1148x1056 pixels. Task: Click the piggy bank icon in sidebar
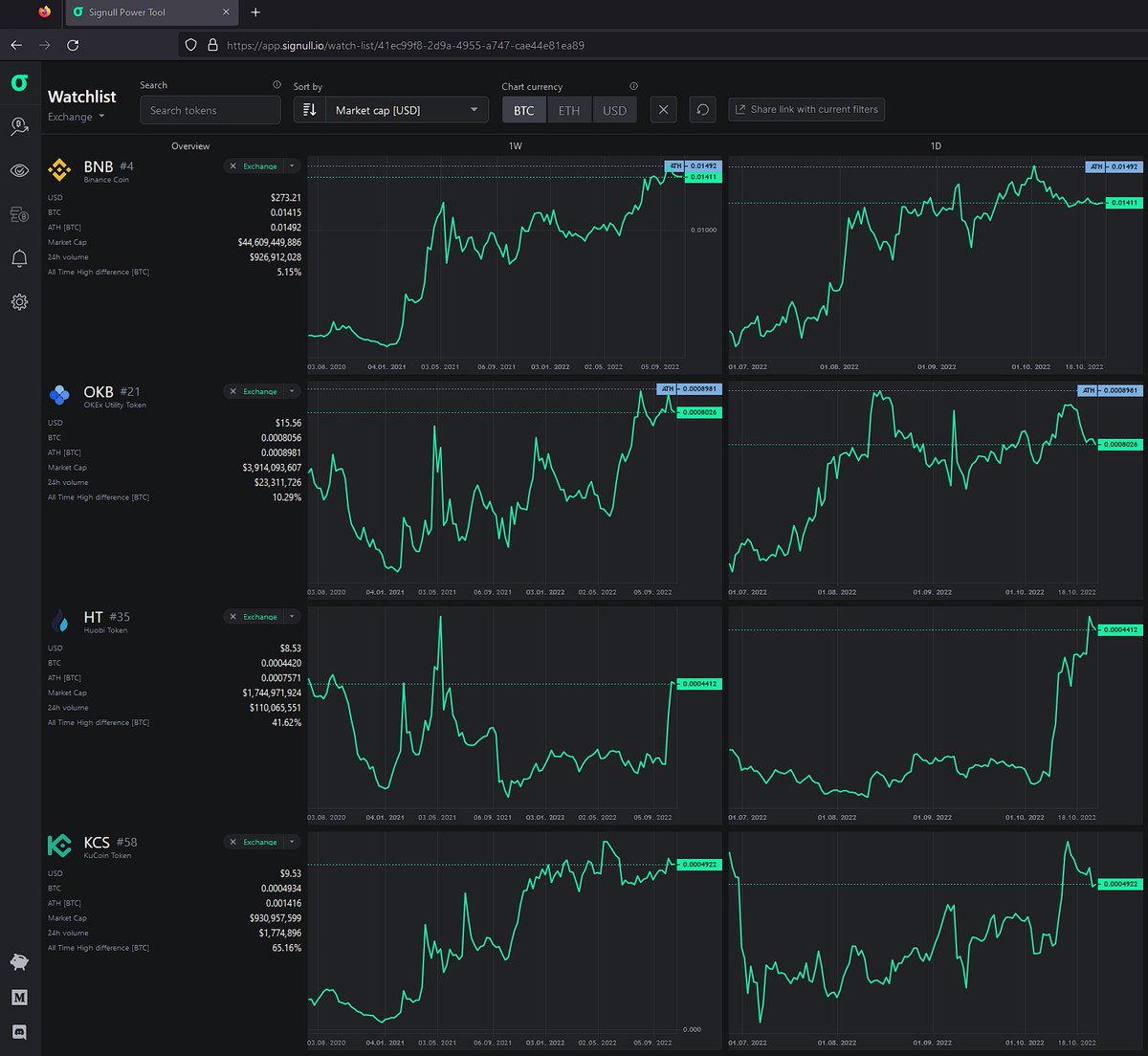pyautogui.click(x=19, y=962)
